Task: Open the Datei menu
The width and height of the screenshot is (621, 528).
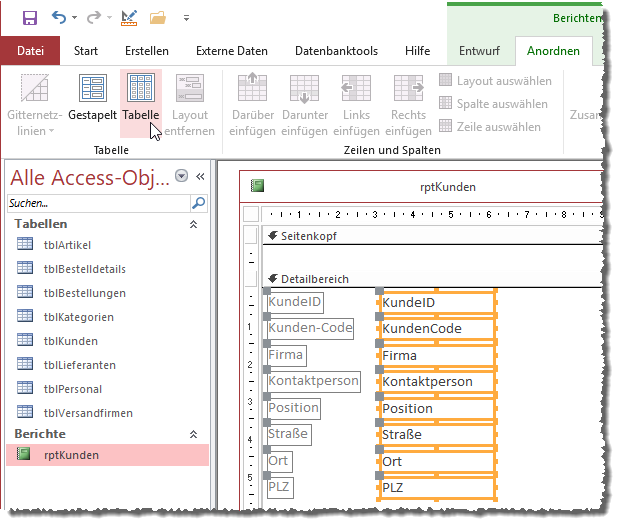Action: click(x=30, y=51)
